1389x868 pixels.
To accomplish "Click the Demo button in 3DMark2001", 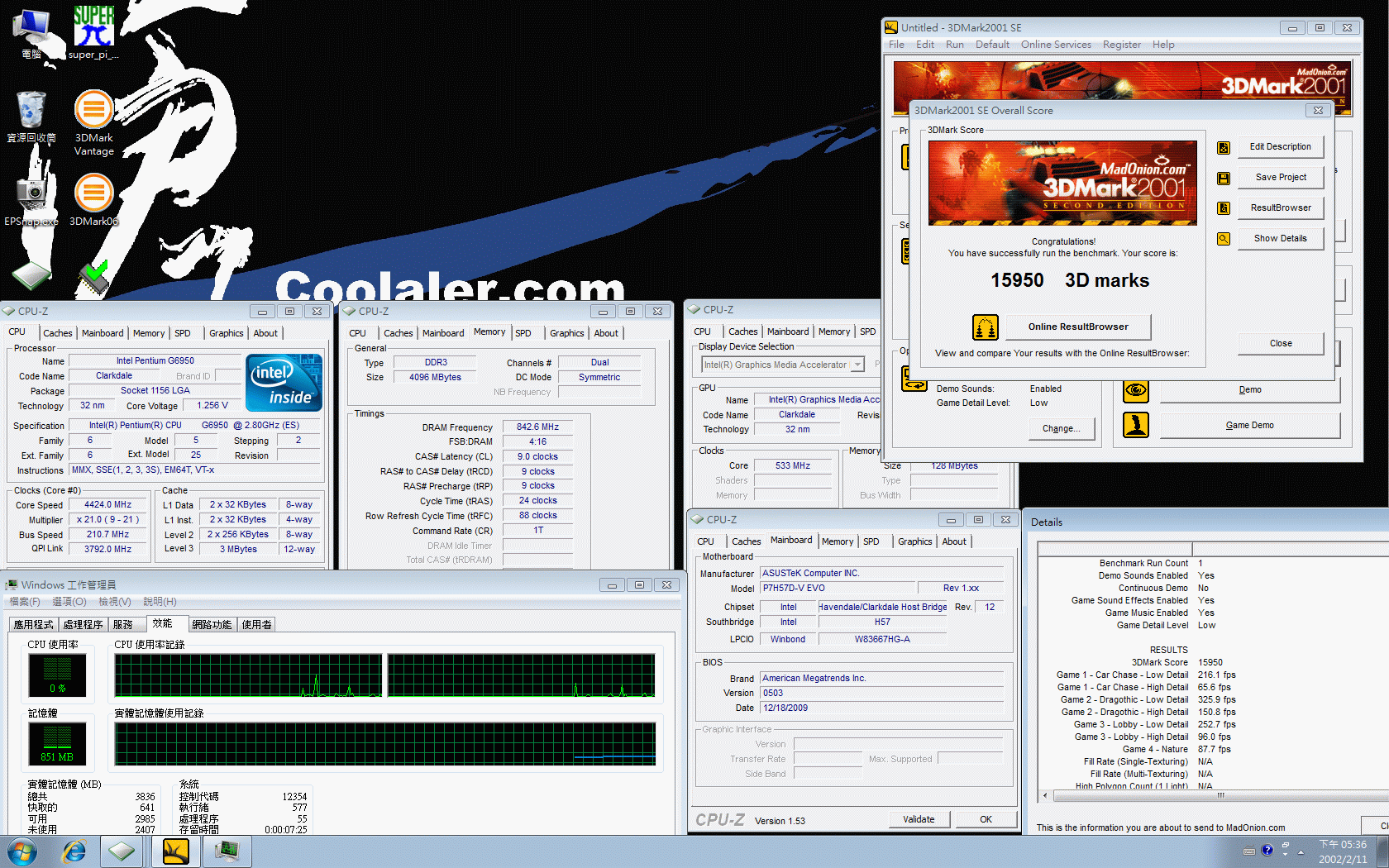I will pyautogui.click(x=1249, y=390).
